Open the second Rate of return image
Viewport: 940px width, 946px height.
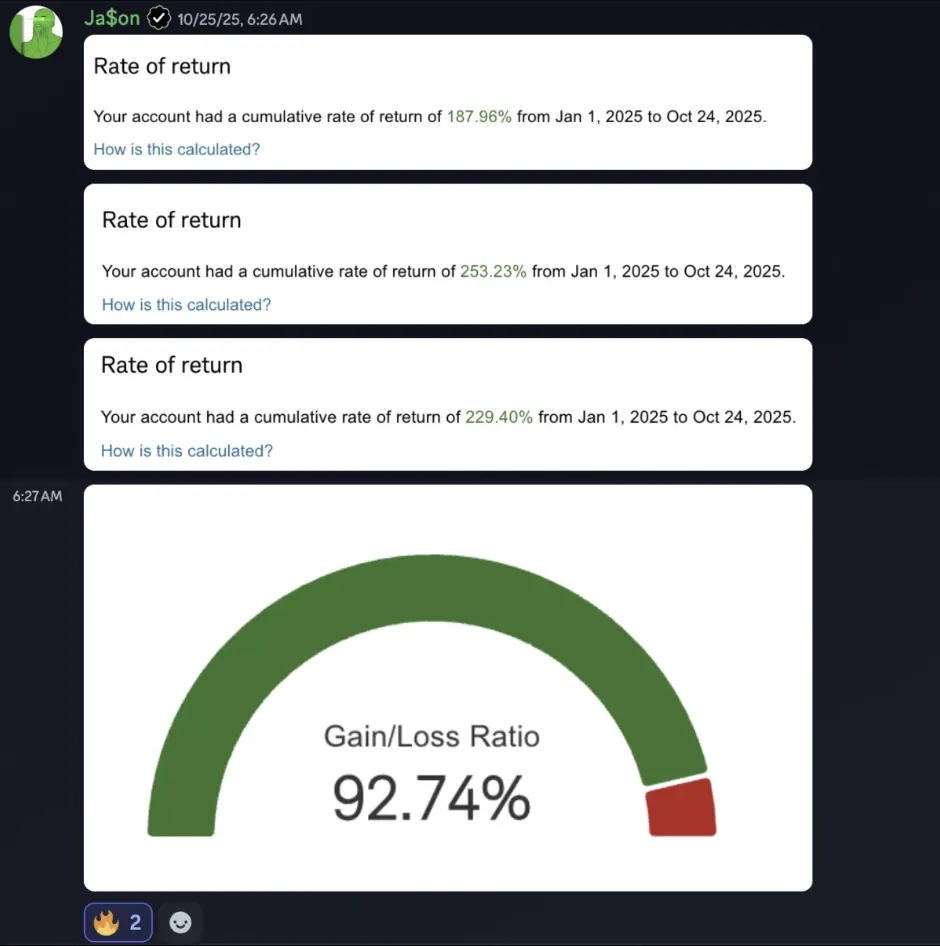[448, 254]
